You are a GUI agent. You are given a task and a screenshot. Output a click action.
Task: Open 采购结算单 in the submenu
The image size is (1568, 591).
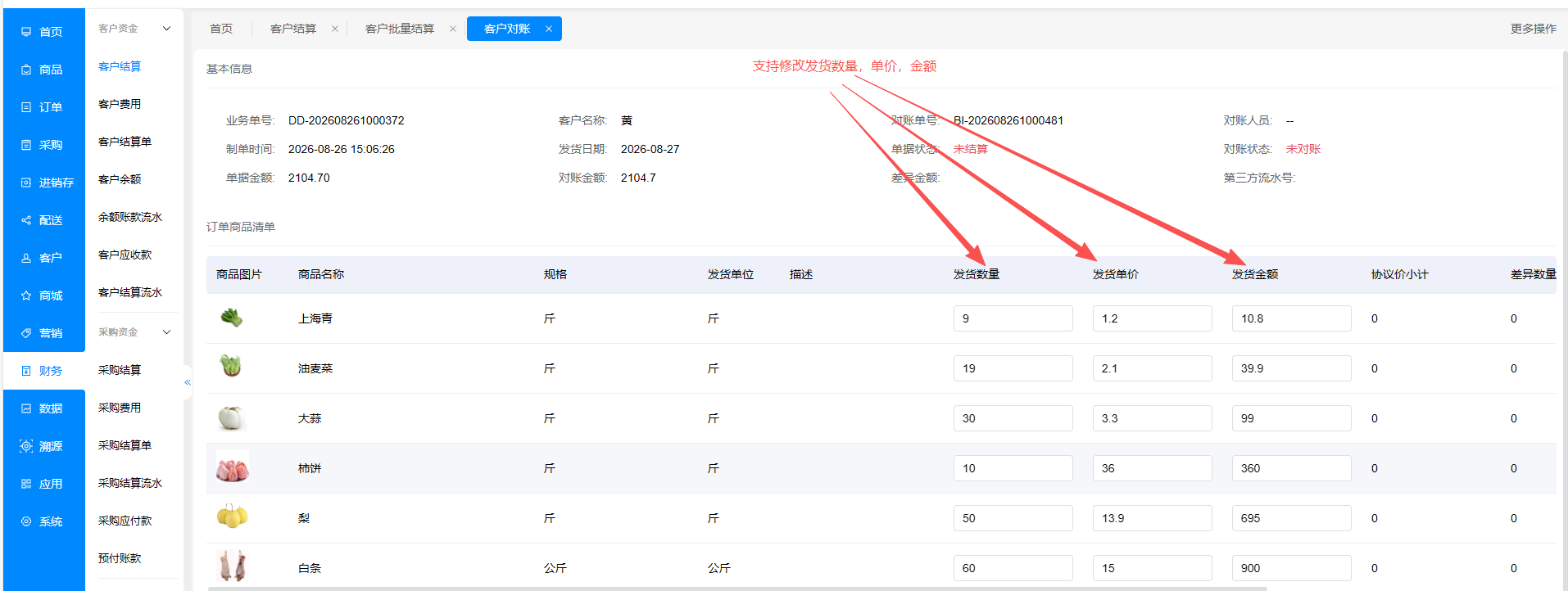[x=125, y=445]
